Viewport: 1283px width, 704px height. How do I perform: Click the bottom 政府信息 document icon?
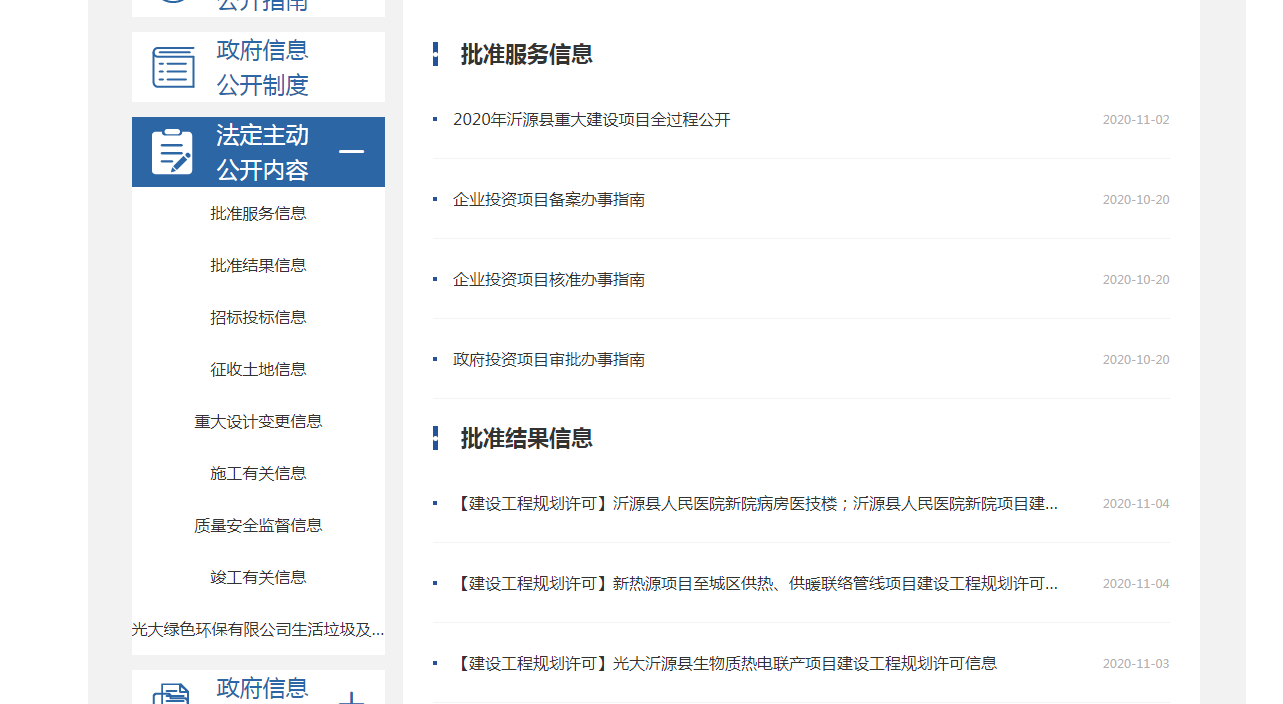pyautogui.click(x=172, y=694)
